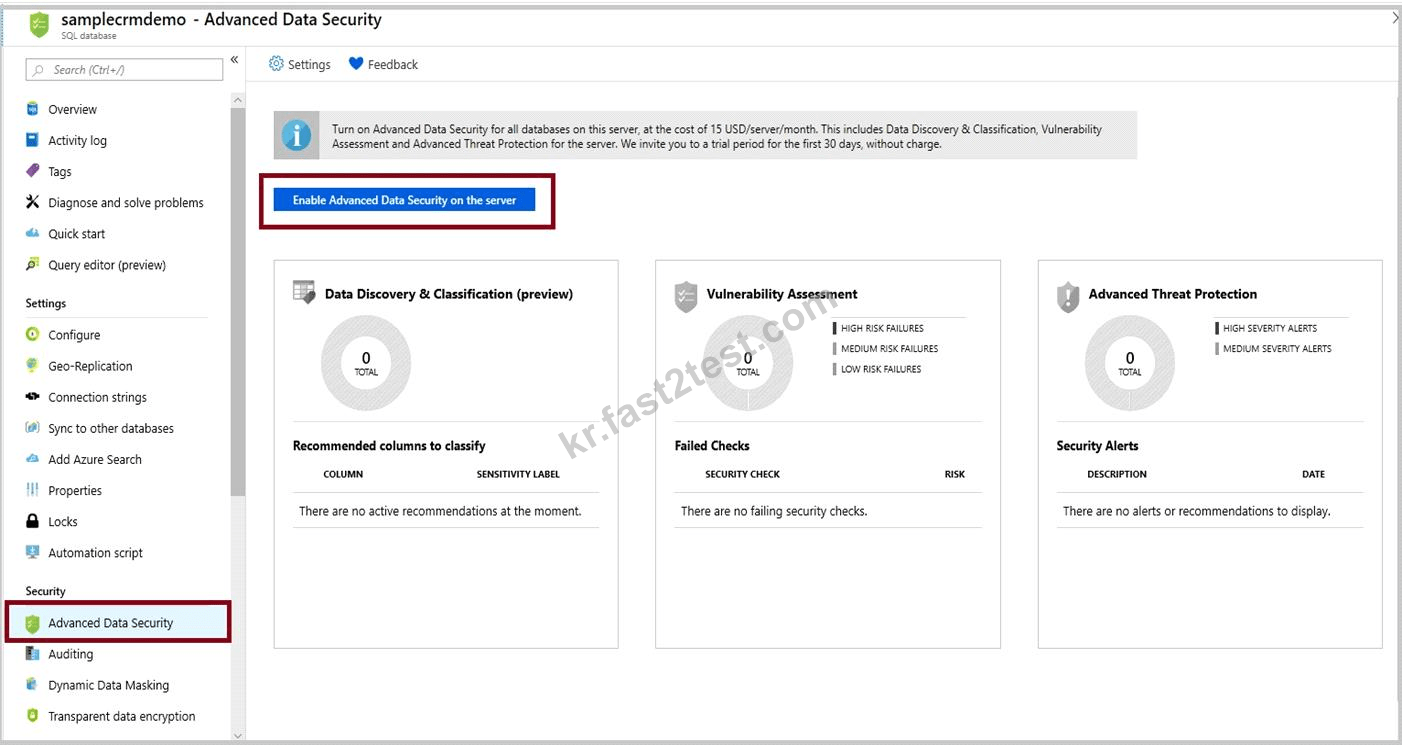
Task: Open the Dynamic Data Masking icon
Action: click(33, 685)
